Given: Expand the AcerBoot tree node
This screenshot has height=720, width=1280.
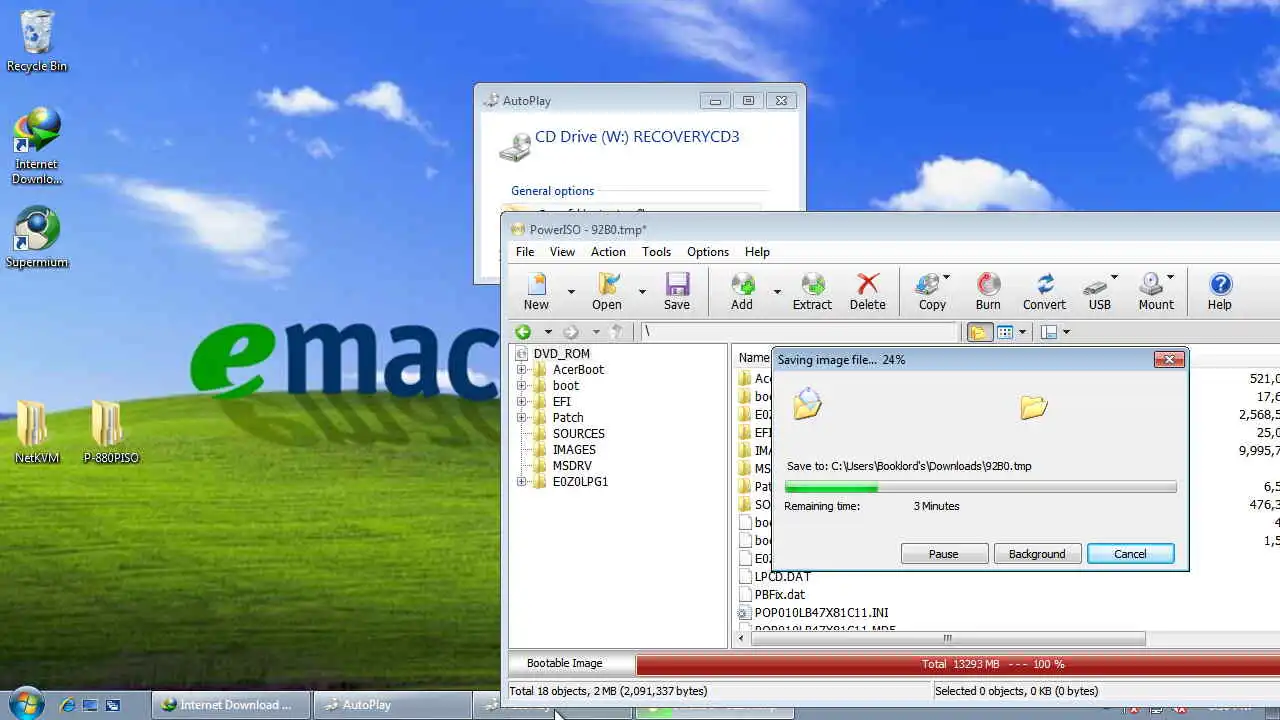Looking at the screenshot, I should pos(521,370).
